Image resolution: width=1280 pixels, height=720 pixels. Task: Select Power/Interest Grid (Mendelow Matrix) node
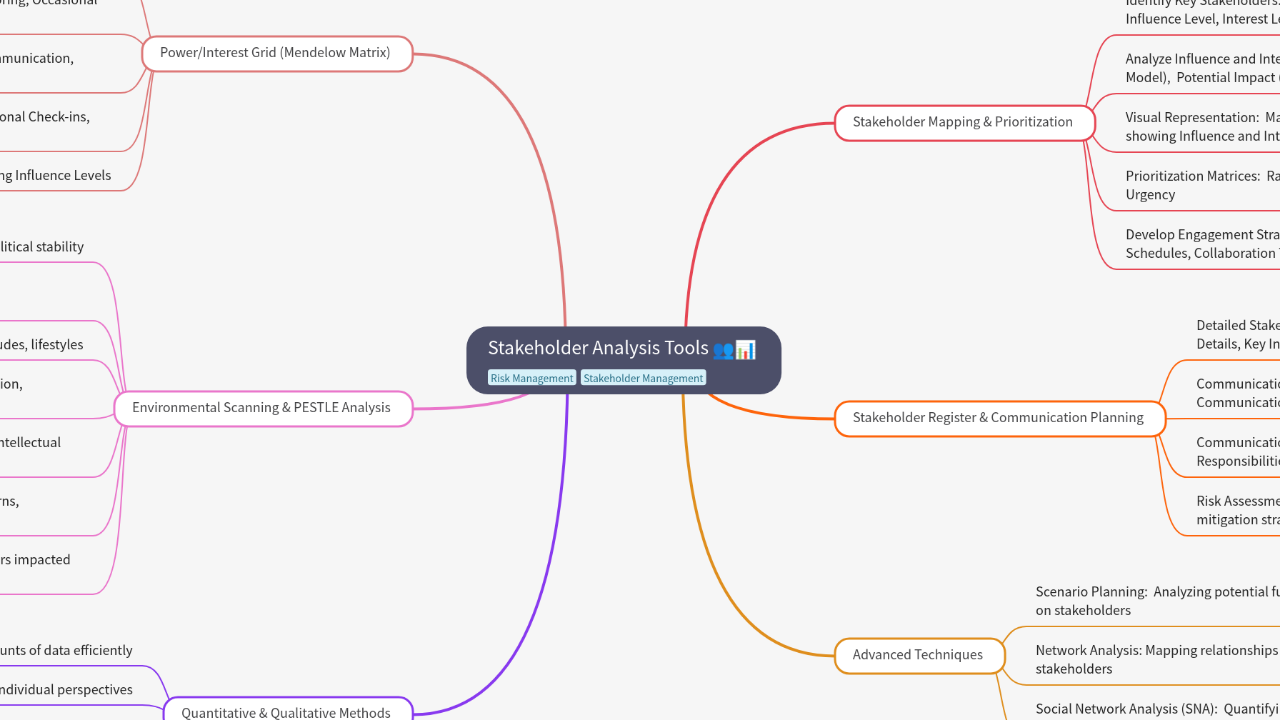tap(277, 53)
